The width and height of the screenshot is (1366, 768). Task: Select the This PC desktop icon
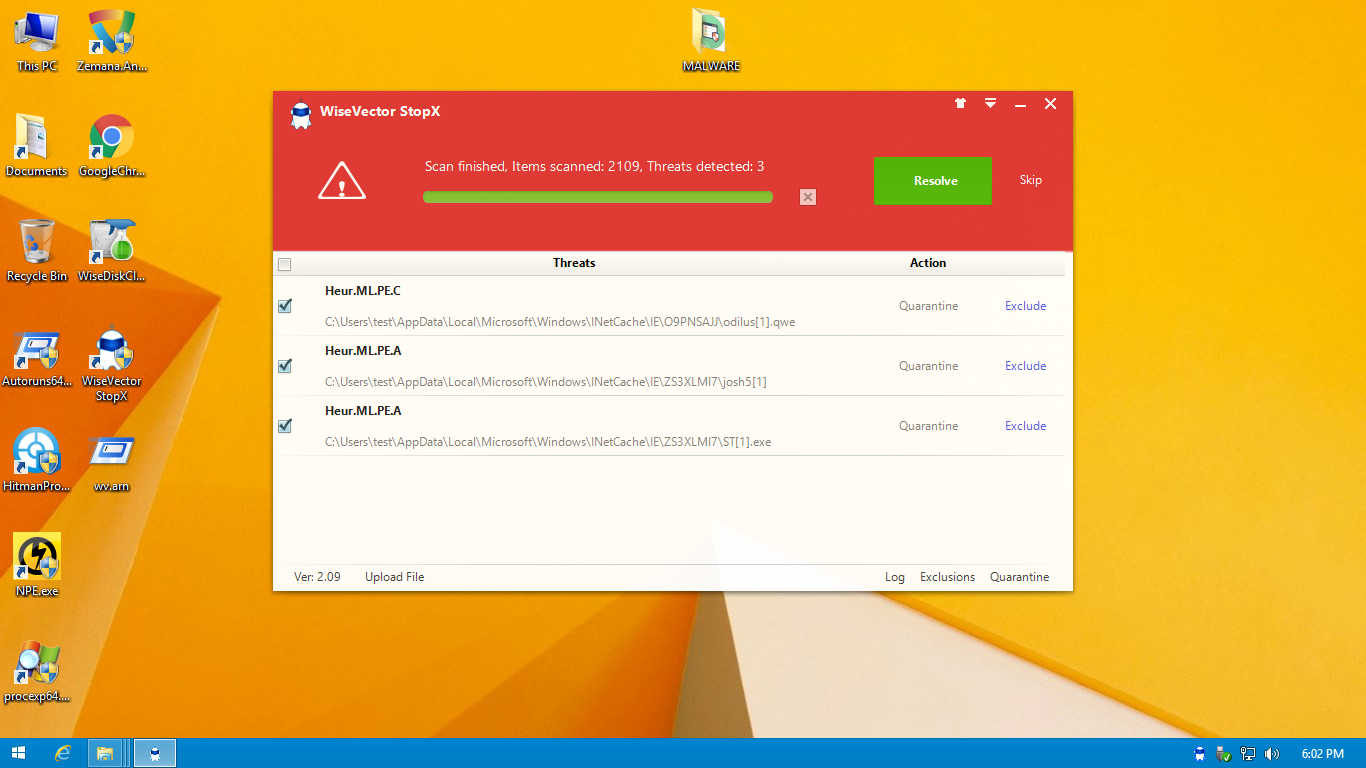37,42
